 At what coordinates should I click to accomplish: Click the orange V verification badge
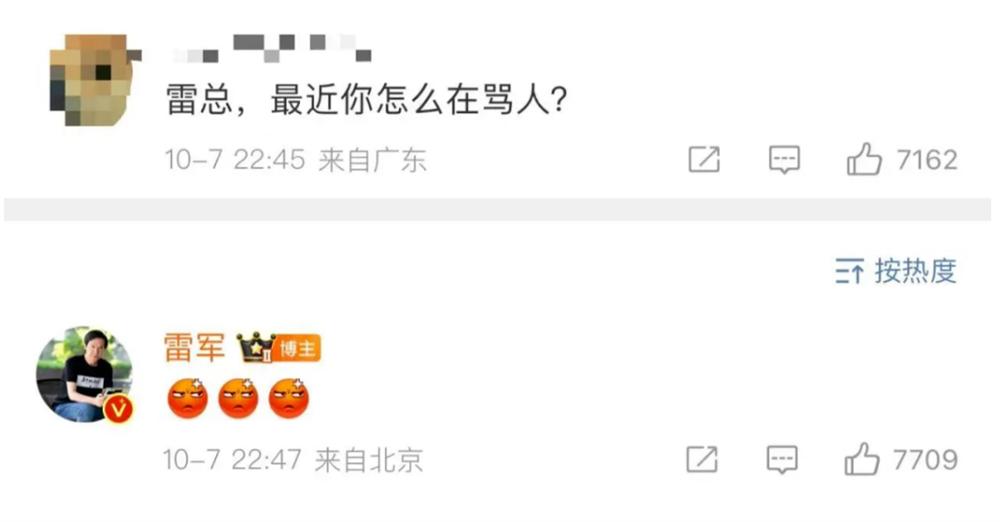point(118,408)
